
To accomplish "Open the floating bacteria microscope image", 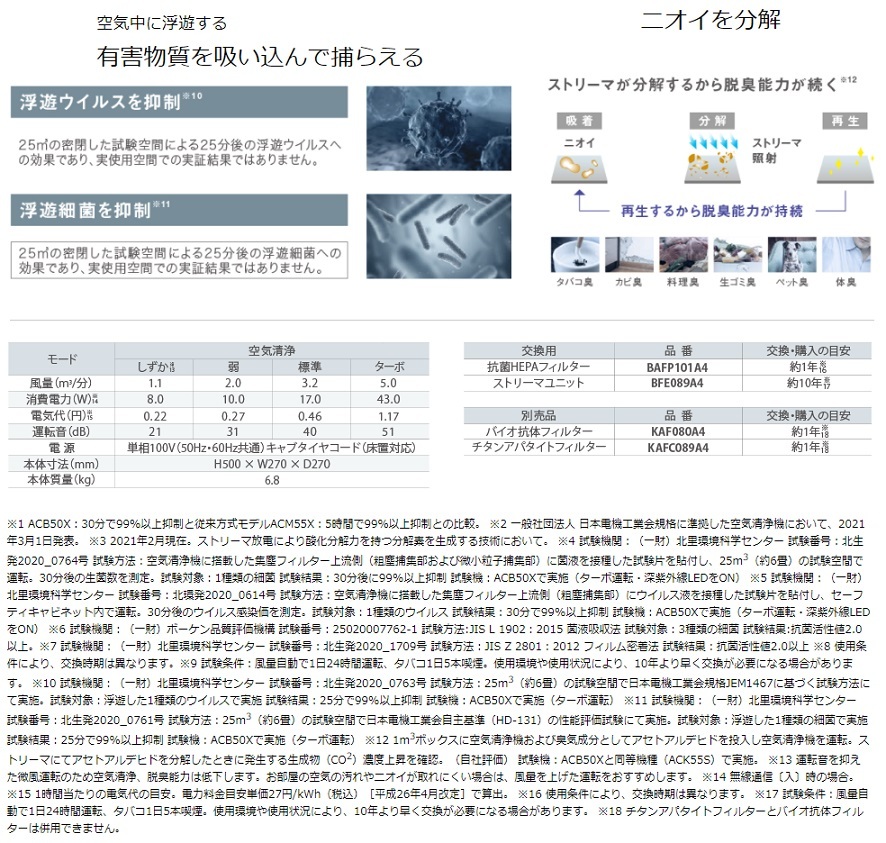I will coord(438,236).
